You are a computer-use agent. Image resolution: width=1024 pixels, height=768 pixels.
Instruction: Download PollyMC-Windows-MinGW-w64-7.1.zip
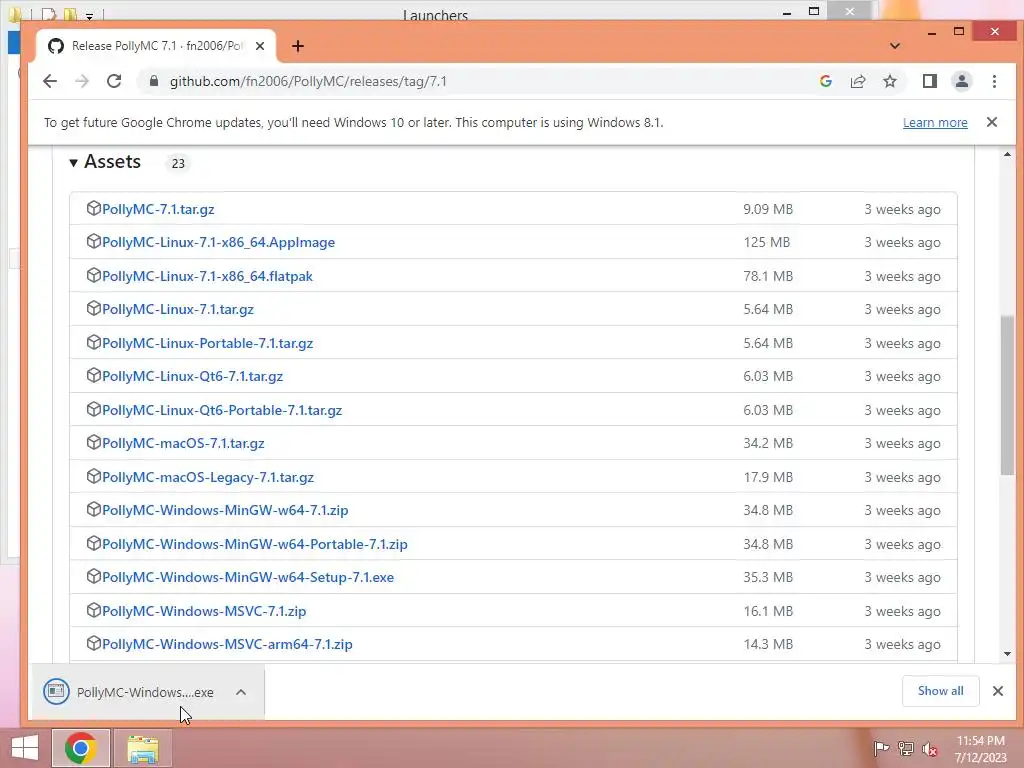click(x=225, y=511)
